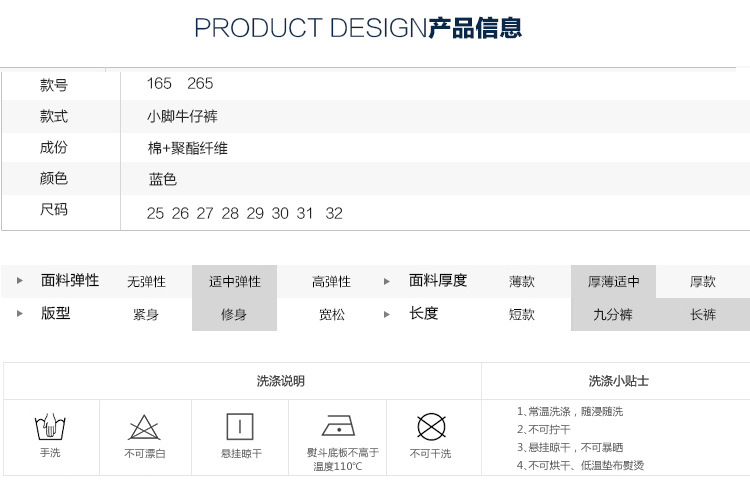The height and width of the screenshot is (500, 750).
Task: Click size 29
Action: tap(255, 213)
